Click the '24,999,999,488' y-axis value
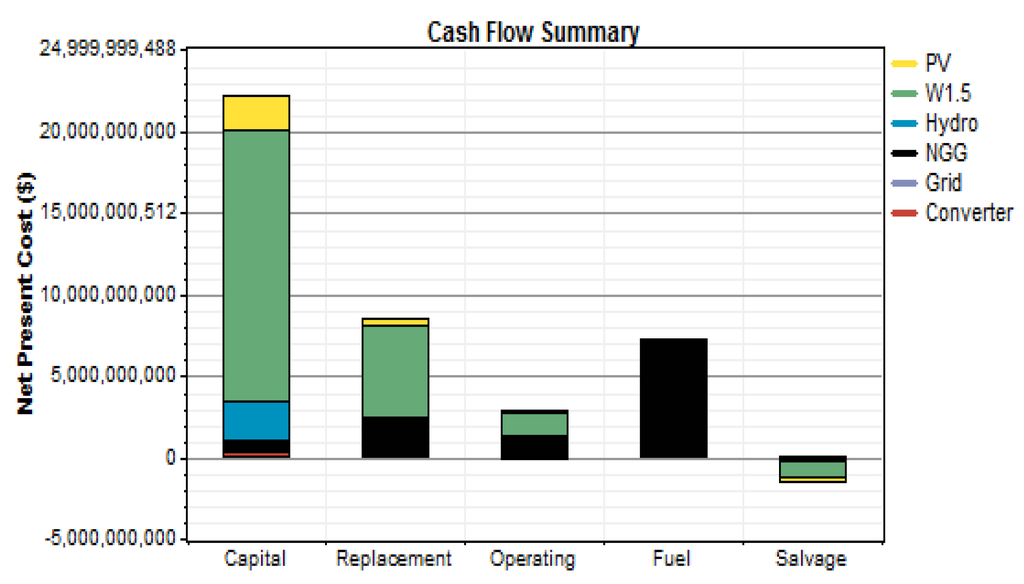This screenshot has width=1024, height=584. (x=108, y=49)
